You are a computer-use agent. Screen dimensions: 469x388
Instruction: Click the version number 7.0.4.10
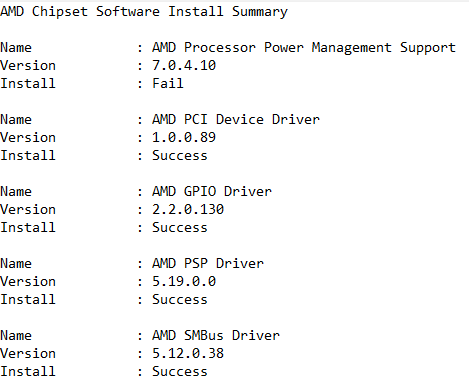click(184, 65)
